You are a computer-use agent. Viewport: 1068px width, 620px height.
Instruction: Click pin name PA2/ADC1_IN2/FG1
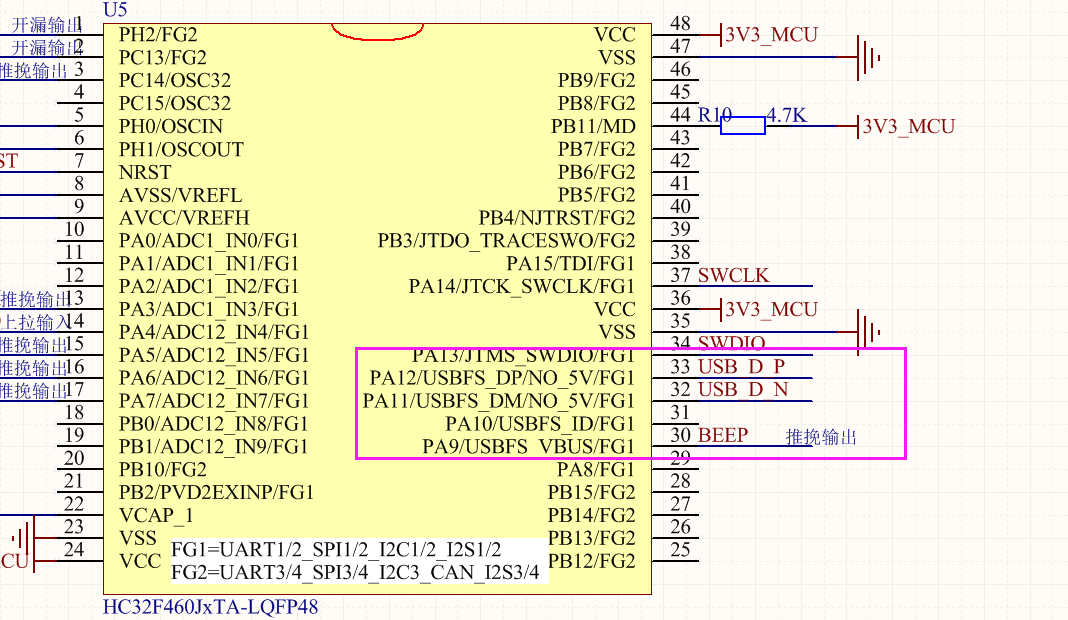coord(209,287)
